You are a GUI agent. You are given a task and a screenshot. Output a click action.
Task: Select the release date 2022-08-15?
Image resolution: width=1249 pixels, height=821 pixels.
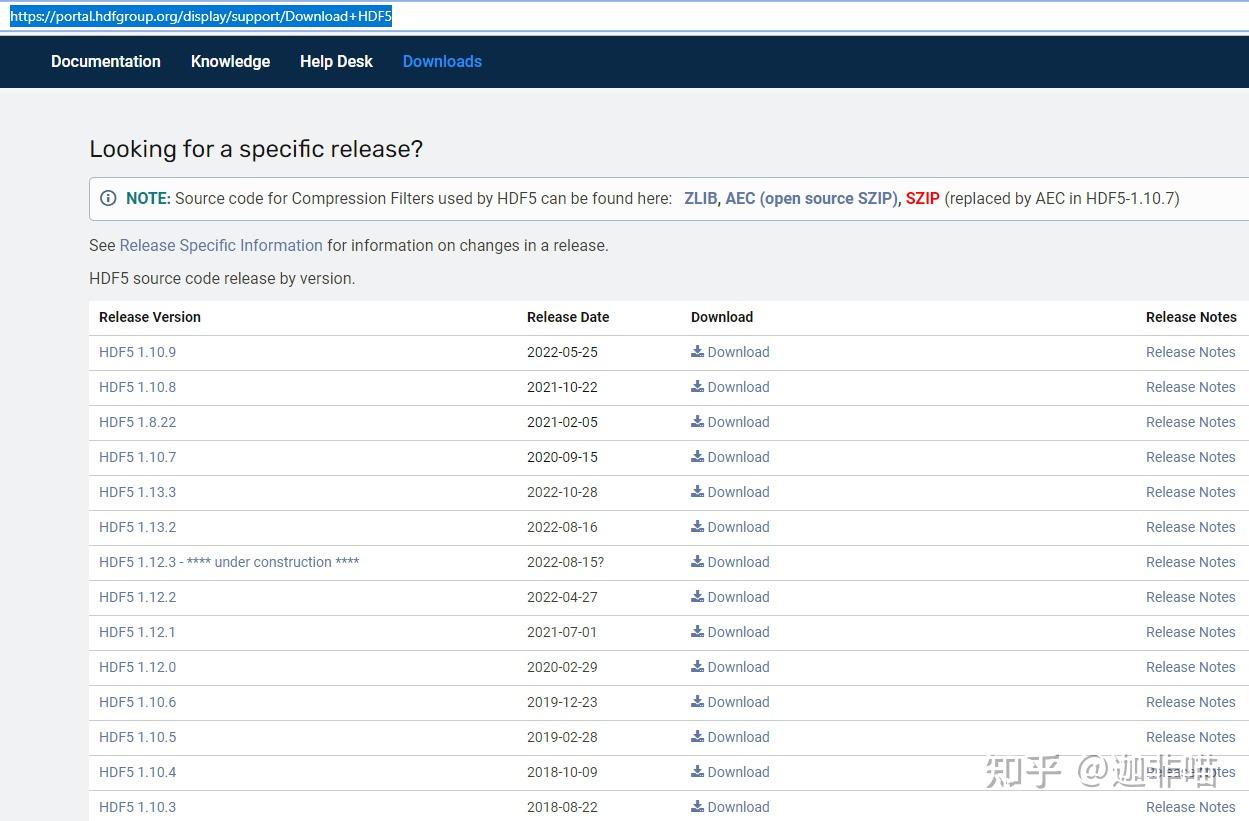click(565, 562)
